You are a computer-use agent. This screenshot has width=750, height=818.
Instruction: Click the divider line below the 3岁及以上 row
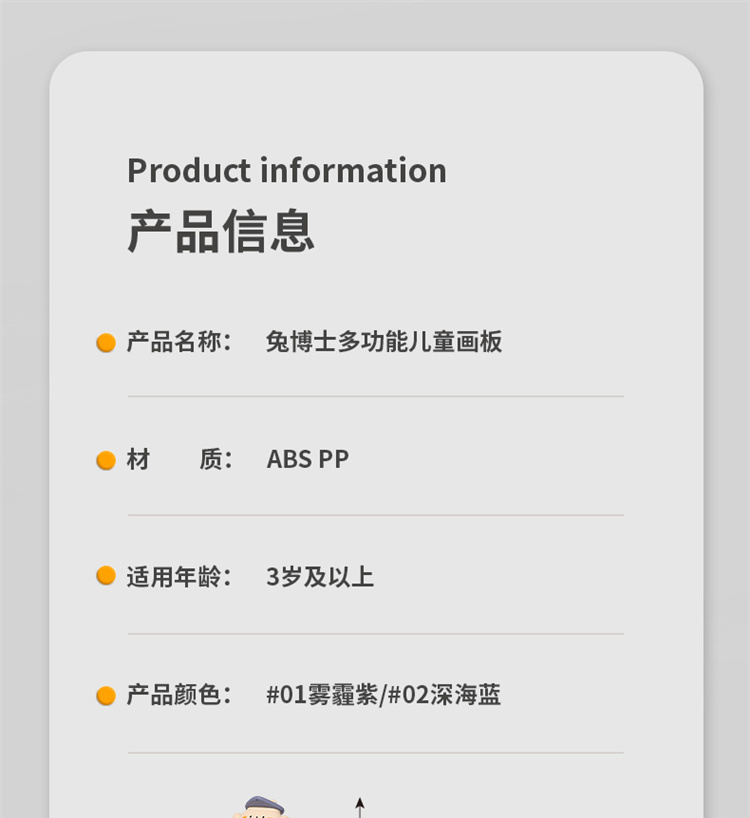point(375,634)
